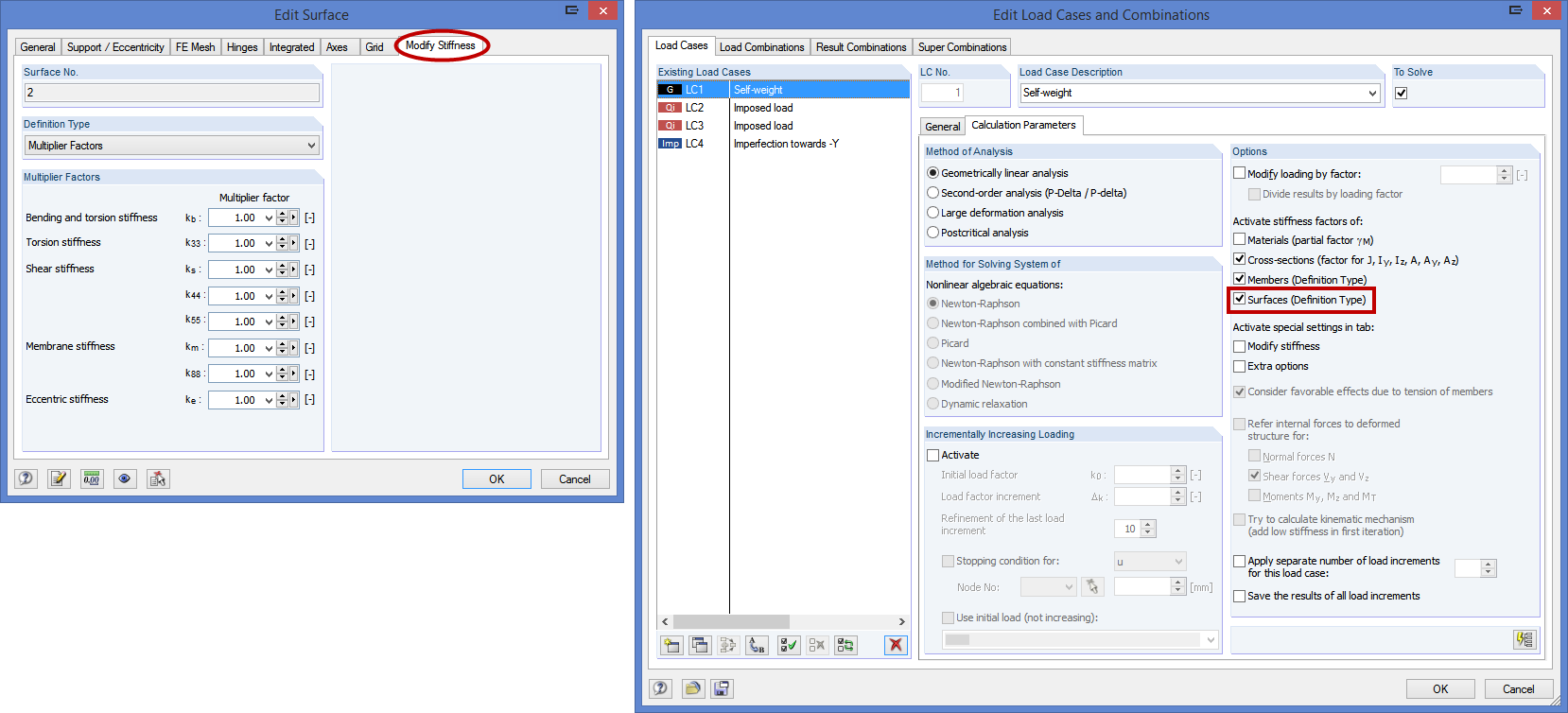Click the invert selection icon under load case list

point(845,645)
